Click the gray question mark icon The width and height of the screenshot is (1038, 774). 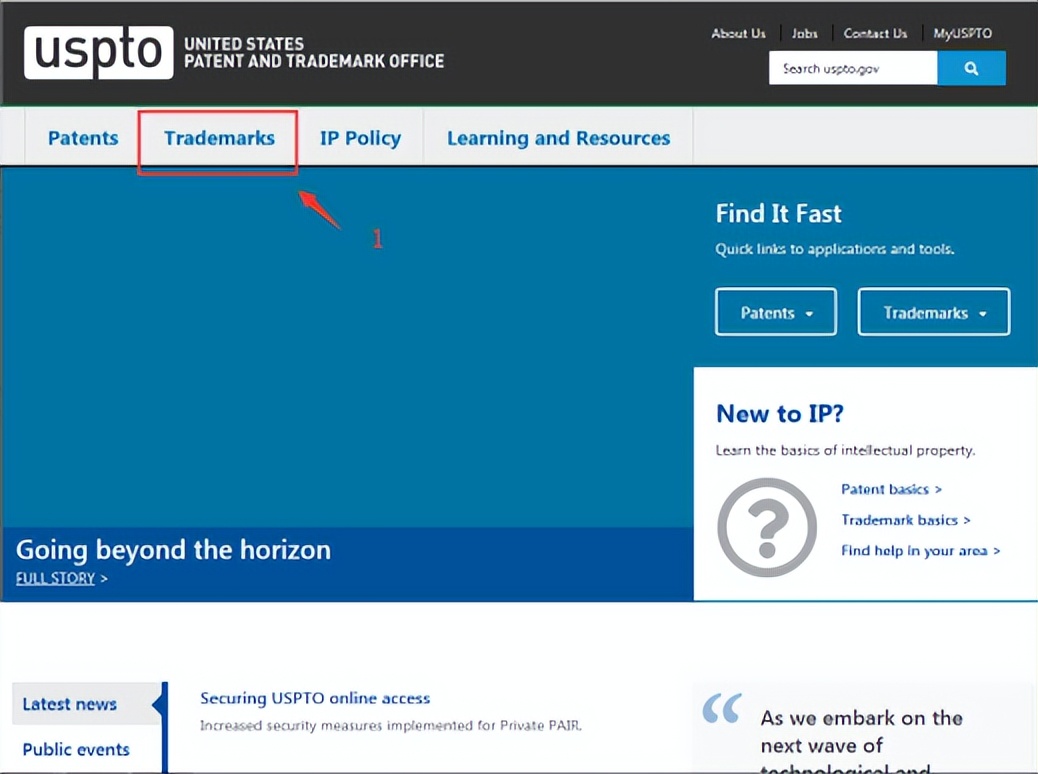[767, 527]
